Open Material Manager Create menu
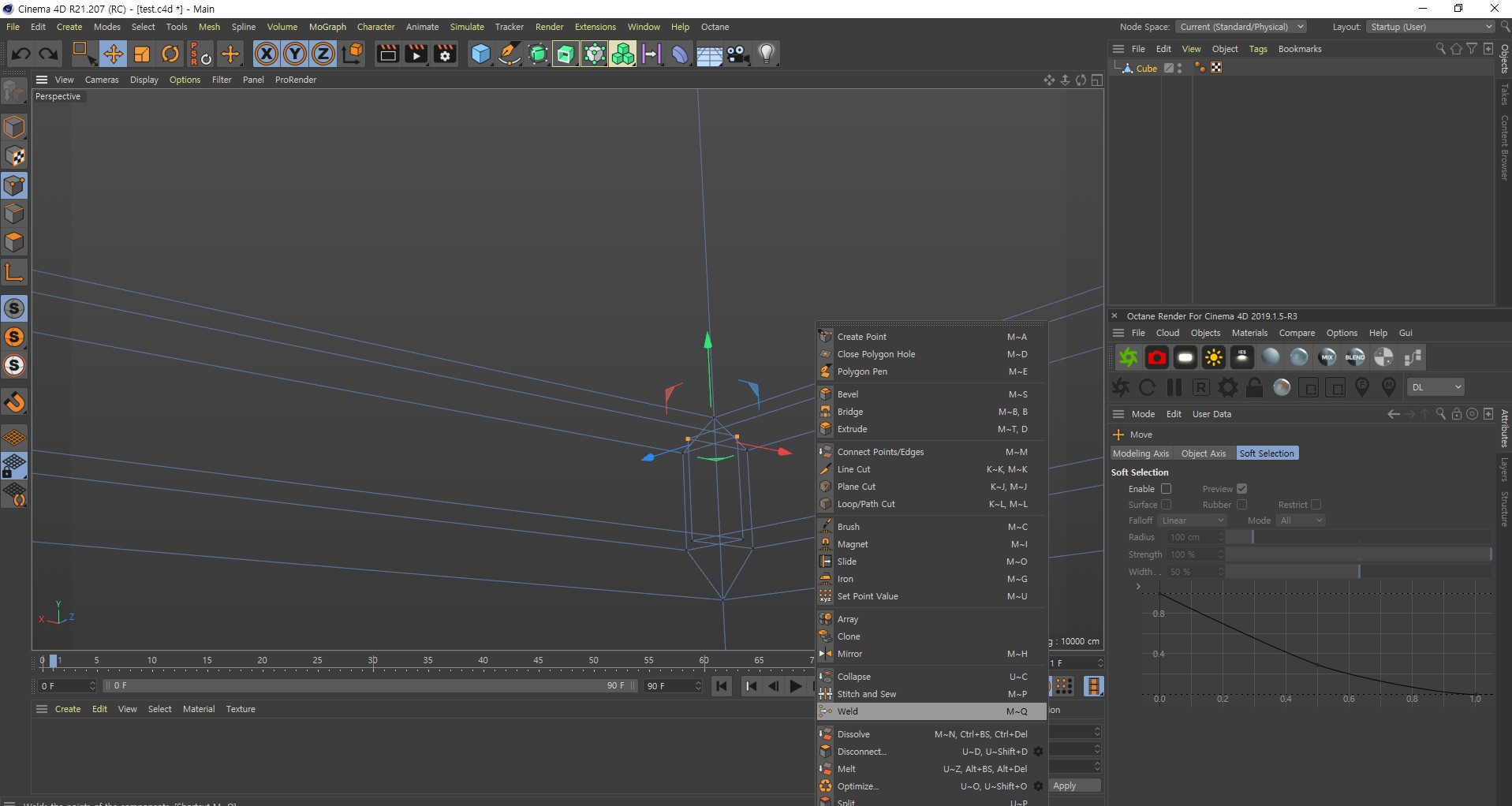This screenshot has width=1512, height=806. pos(68,709)
